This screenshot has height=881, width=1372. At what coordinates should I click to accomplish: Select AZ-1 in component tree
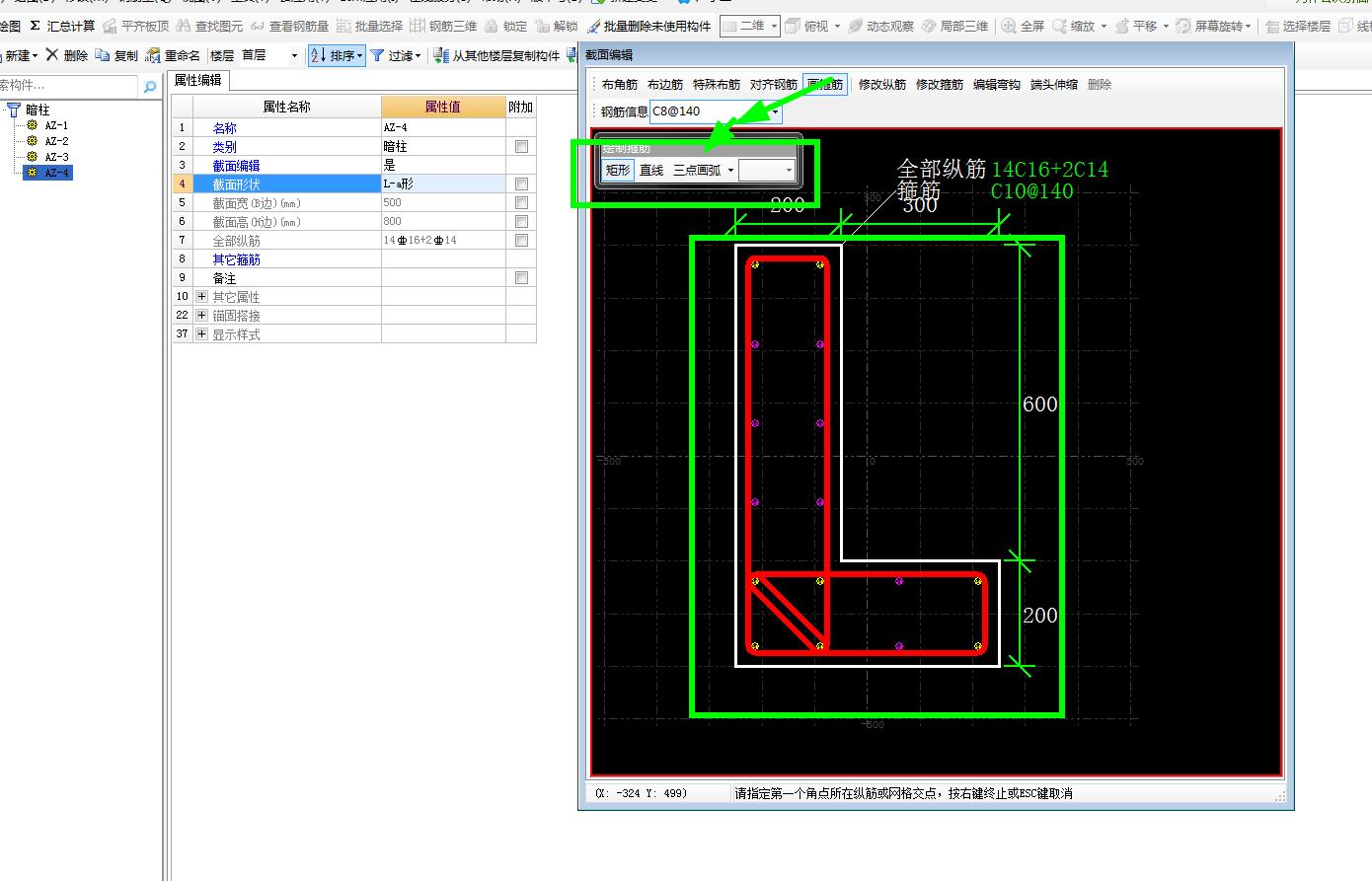tap(56, 125)
